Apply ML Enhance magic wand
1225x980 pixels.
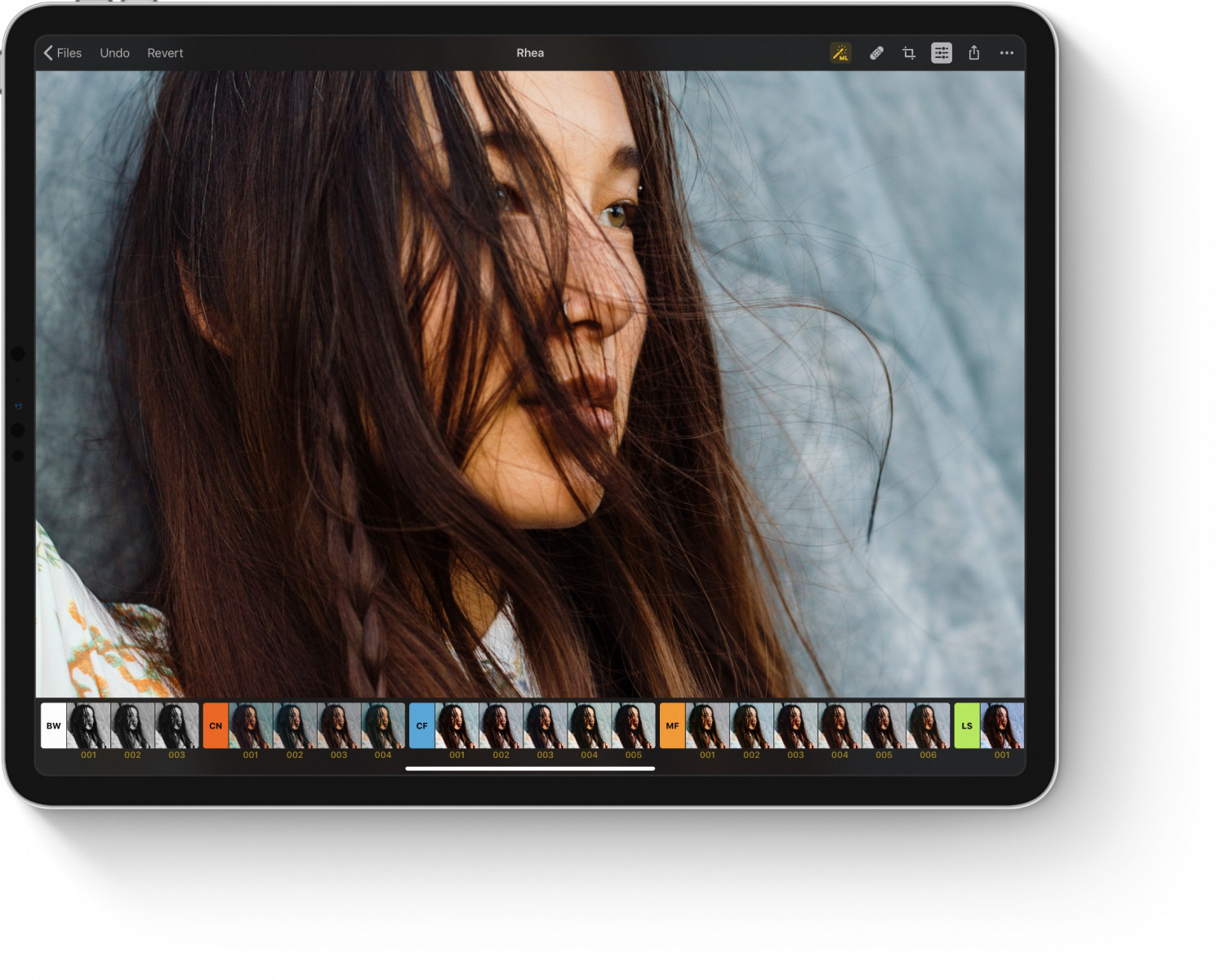coord(840,53)
